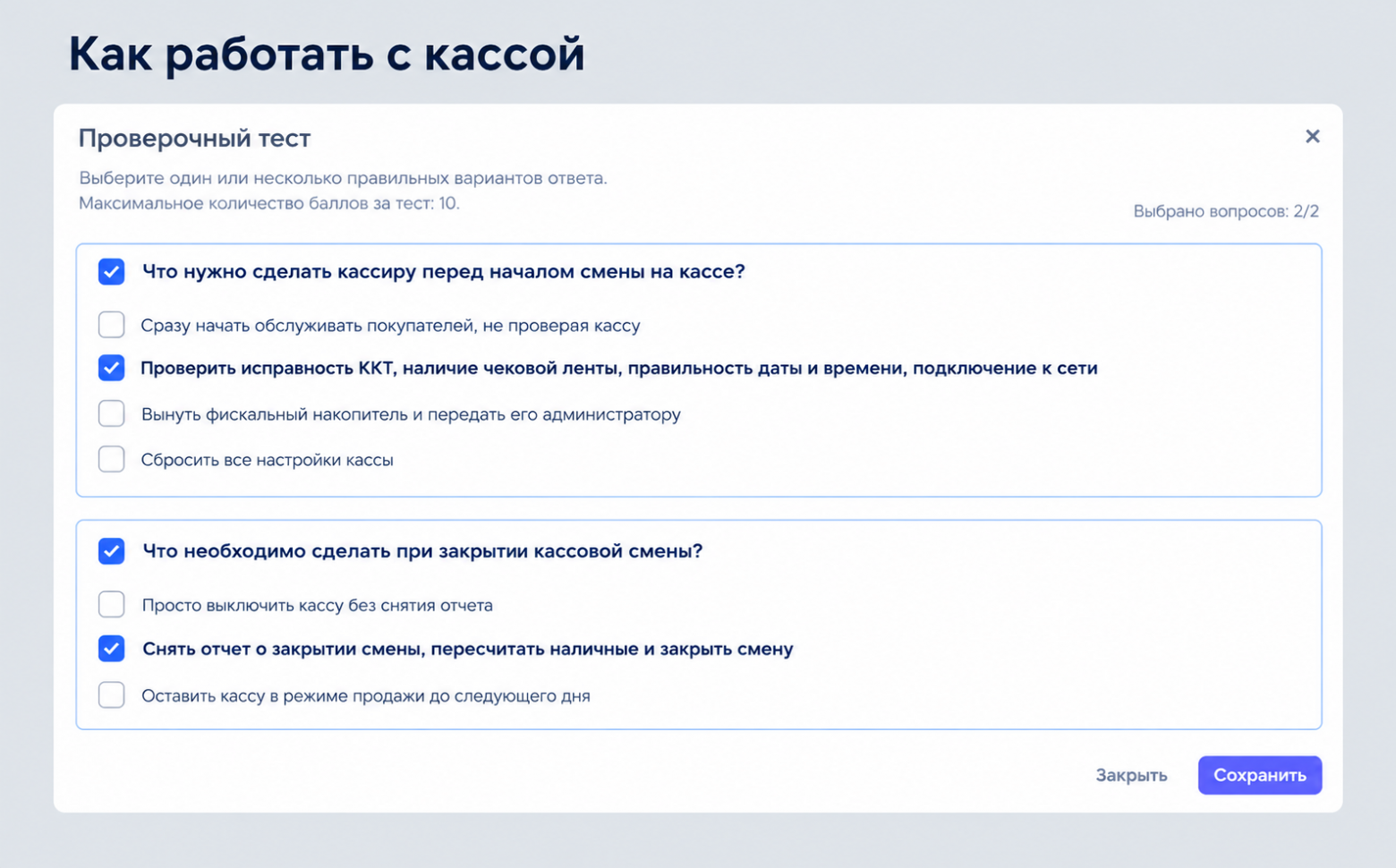
Task: Click answer text 'Оставить кассу в режиме продажи до следующего дня'
Action: (x=366, y=695)
